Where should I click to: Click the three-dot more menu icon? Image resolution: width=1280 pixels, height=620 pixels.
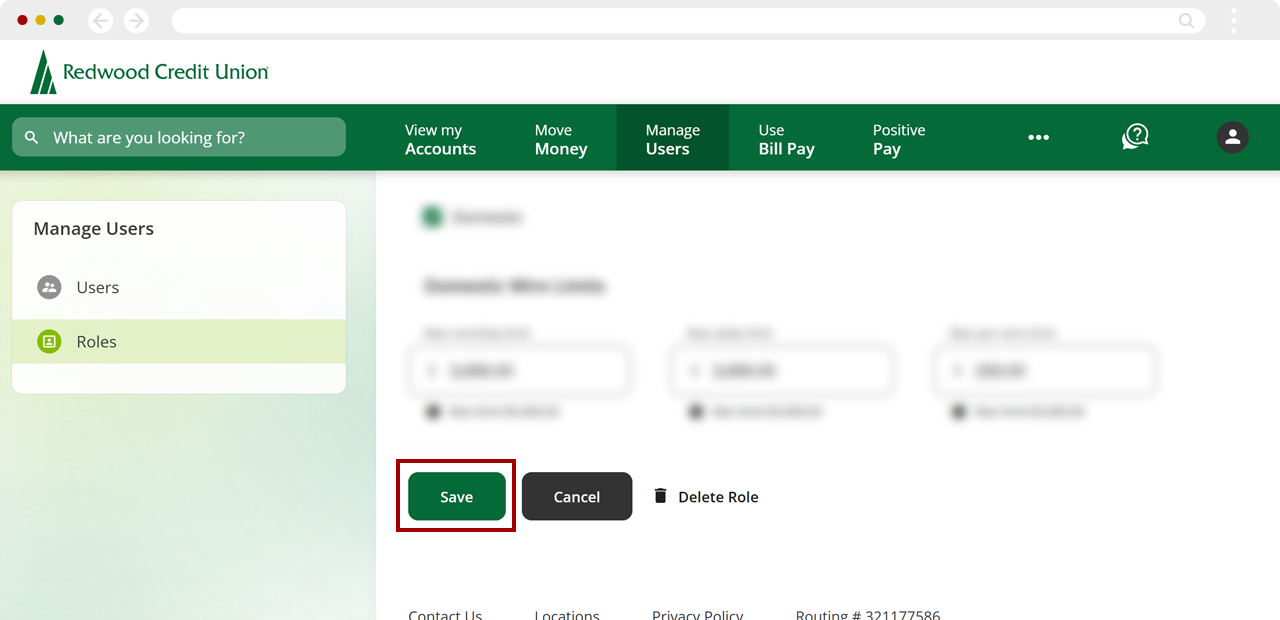point(1039,138)
